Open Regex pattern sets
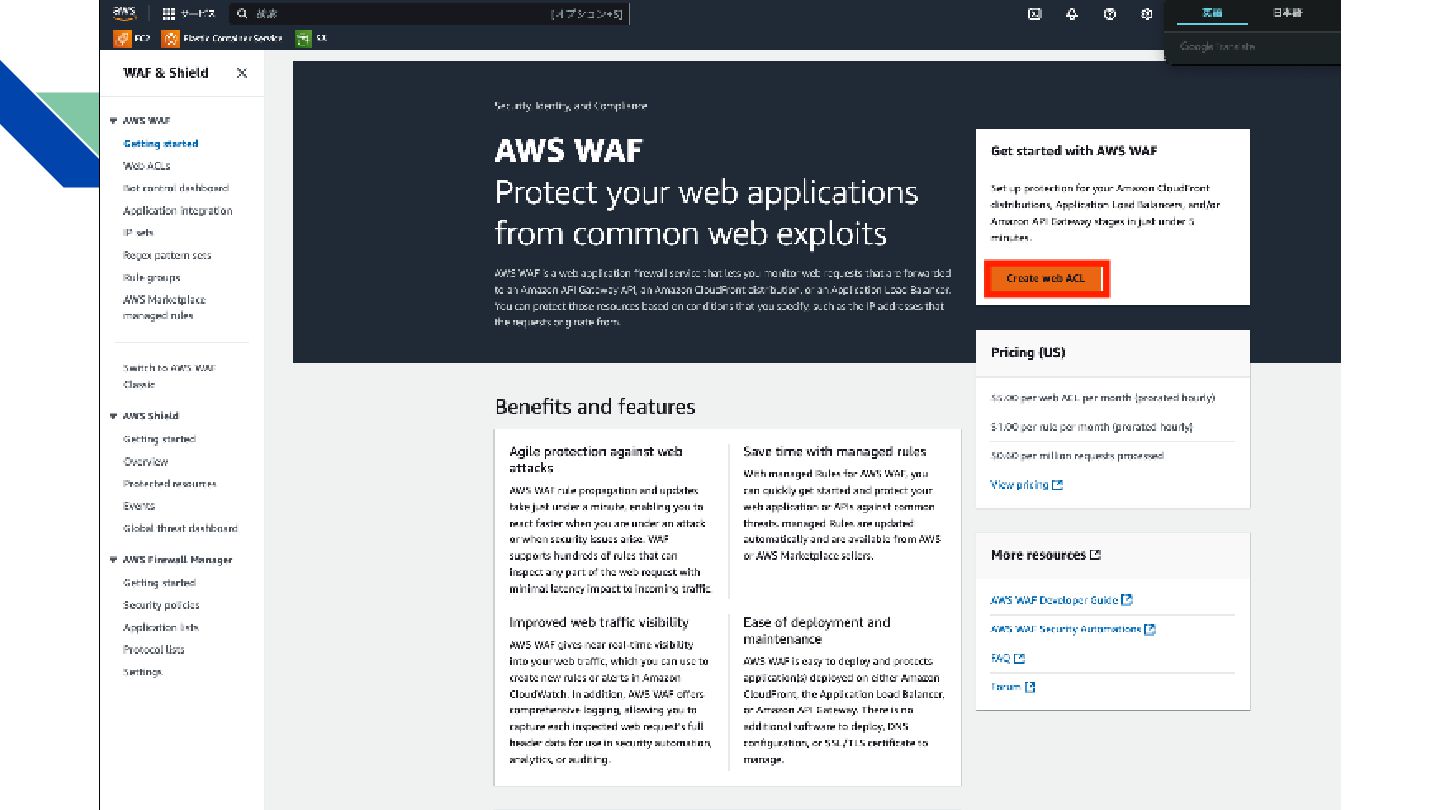 click(x=167, y=255)
